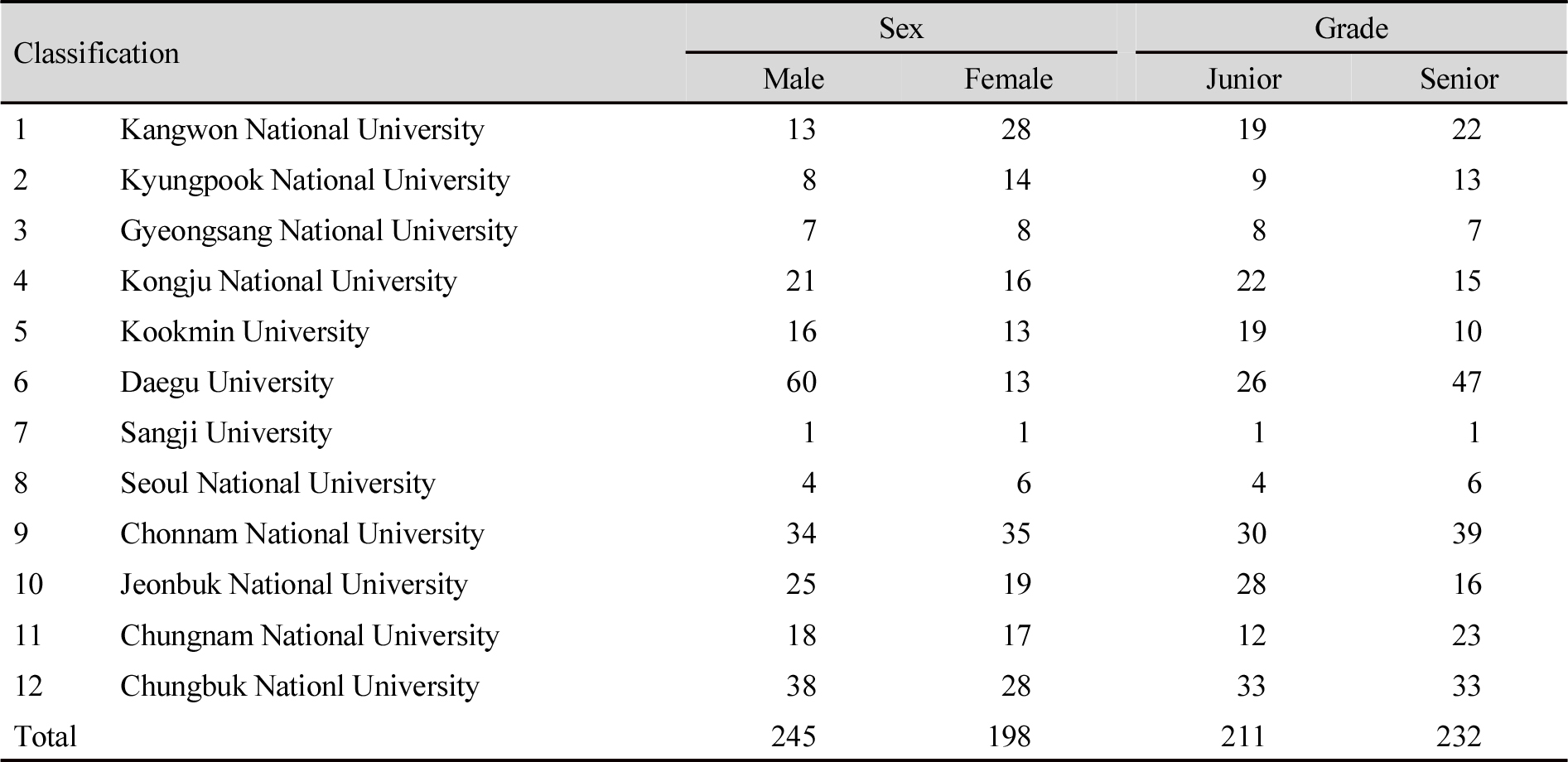Image resolution: width=1568 pixels, height=762 pixels.
Task: Click Gyeongsang National University name
Action: [319, 231]
